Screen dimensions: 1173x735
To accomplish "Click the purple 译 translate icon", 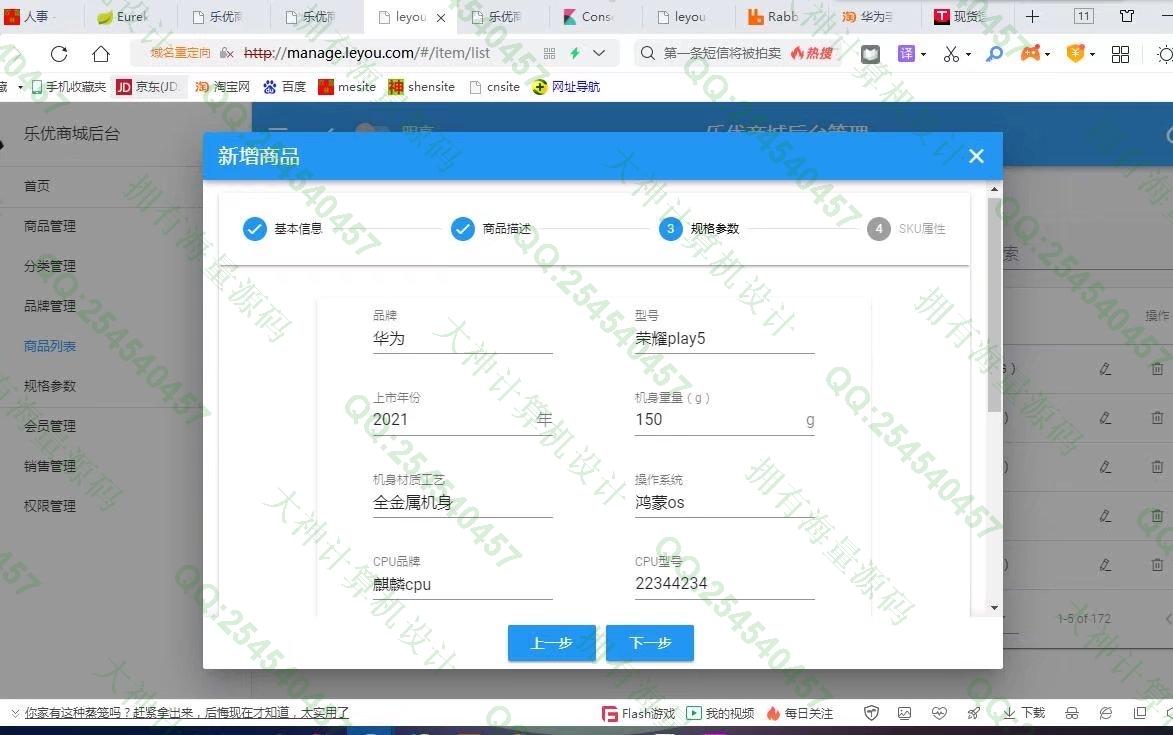I will (x=906, y=54).
